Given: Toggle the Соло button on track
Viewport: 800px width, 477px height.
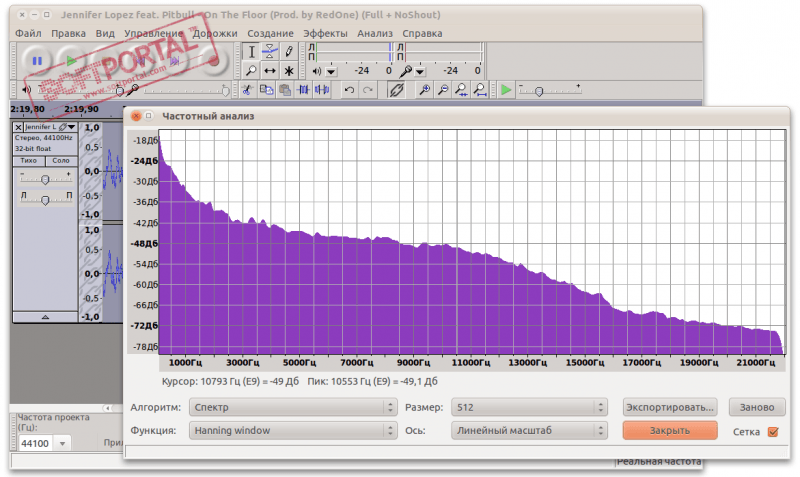Looking at the screenshot, I should click(61, 161).
